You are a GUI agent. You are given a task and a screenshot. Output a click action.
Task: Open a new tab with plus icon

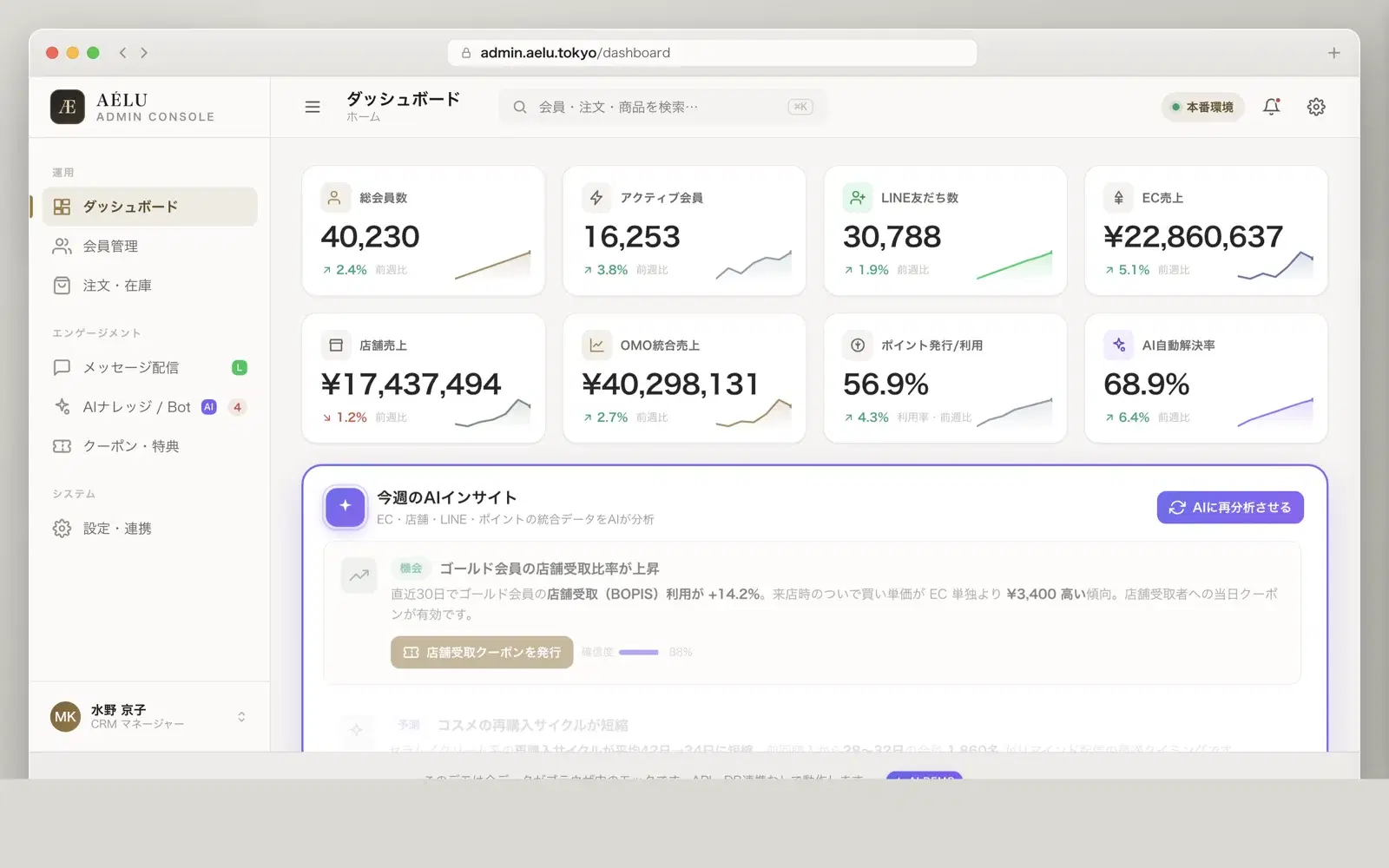(x=1333, y=53)
